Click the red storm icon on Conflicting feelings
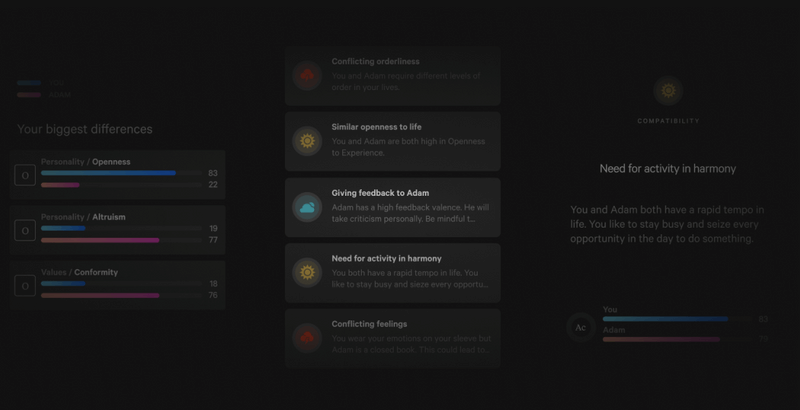 coord(307,338)
